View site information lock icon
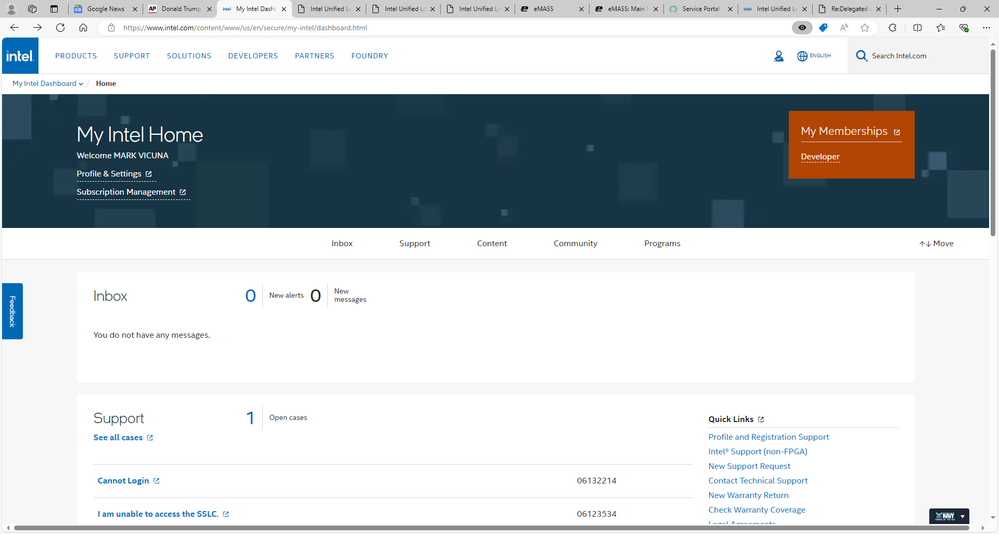This screenshot has width=999, height=534. click(x=111, y=27)
